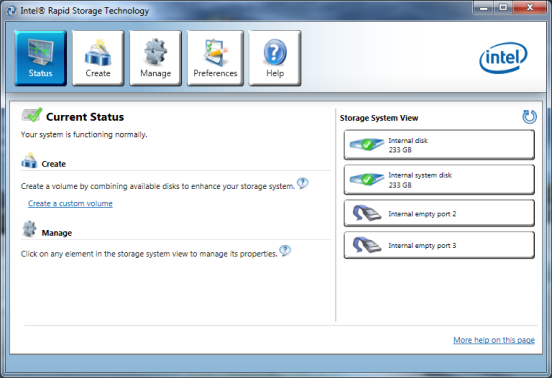552x378 pixels.
Task: Click the Internal system disk drive icon
Action: tap(366, 179)
